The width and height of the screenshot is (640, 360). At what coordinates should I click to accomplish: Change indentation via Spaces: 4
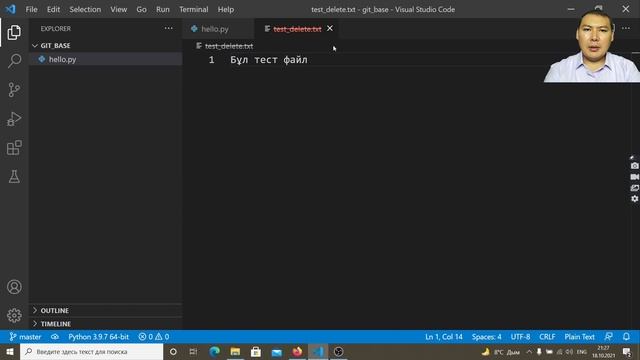487,337
